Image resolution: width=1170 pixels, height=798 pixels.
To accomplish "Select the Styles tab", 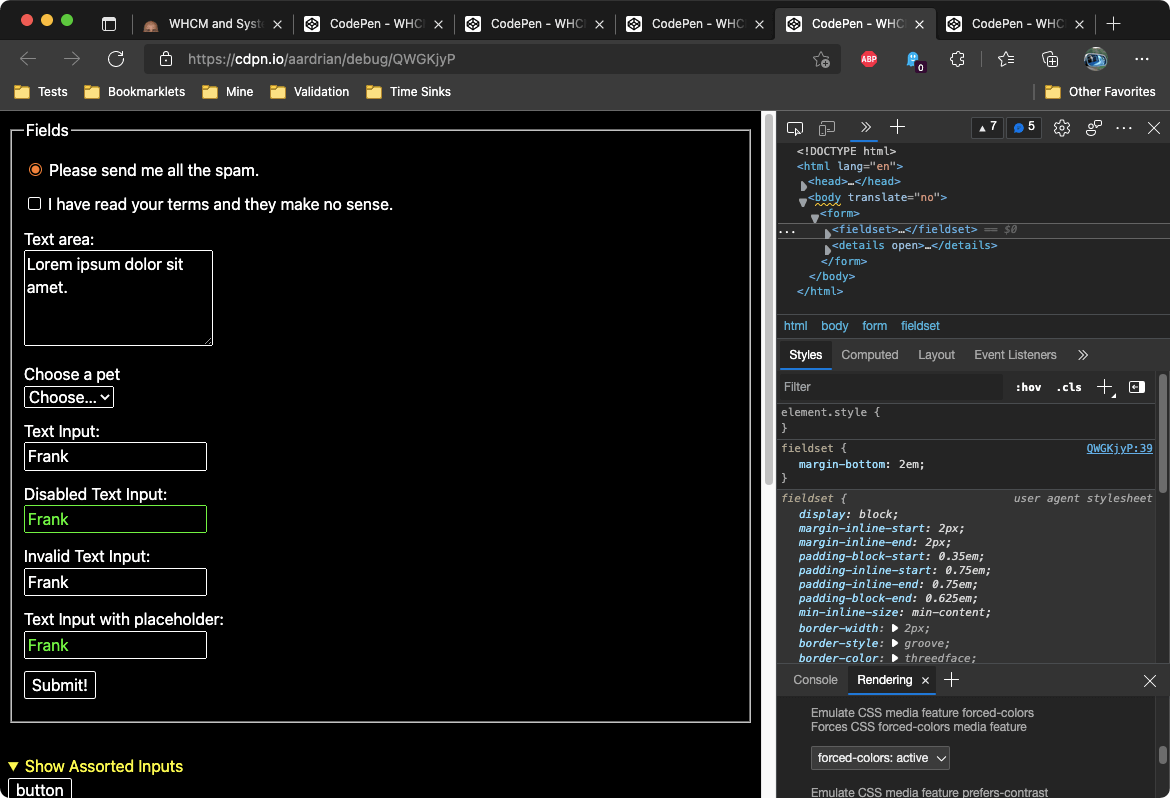I will point(806,355).
